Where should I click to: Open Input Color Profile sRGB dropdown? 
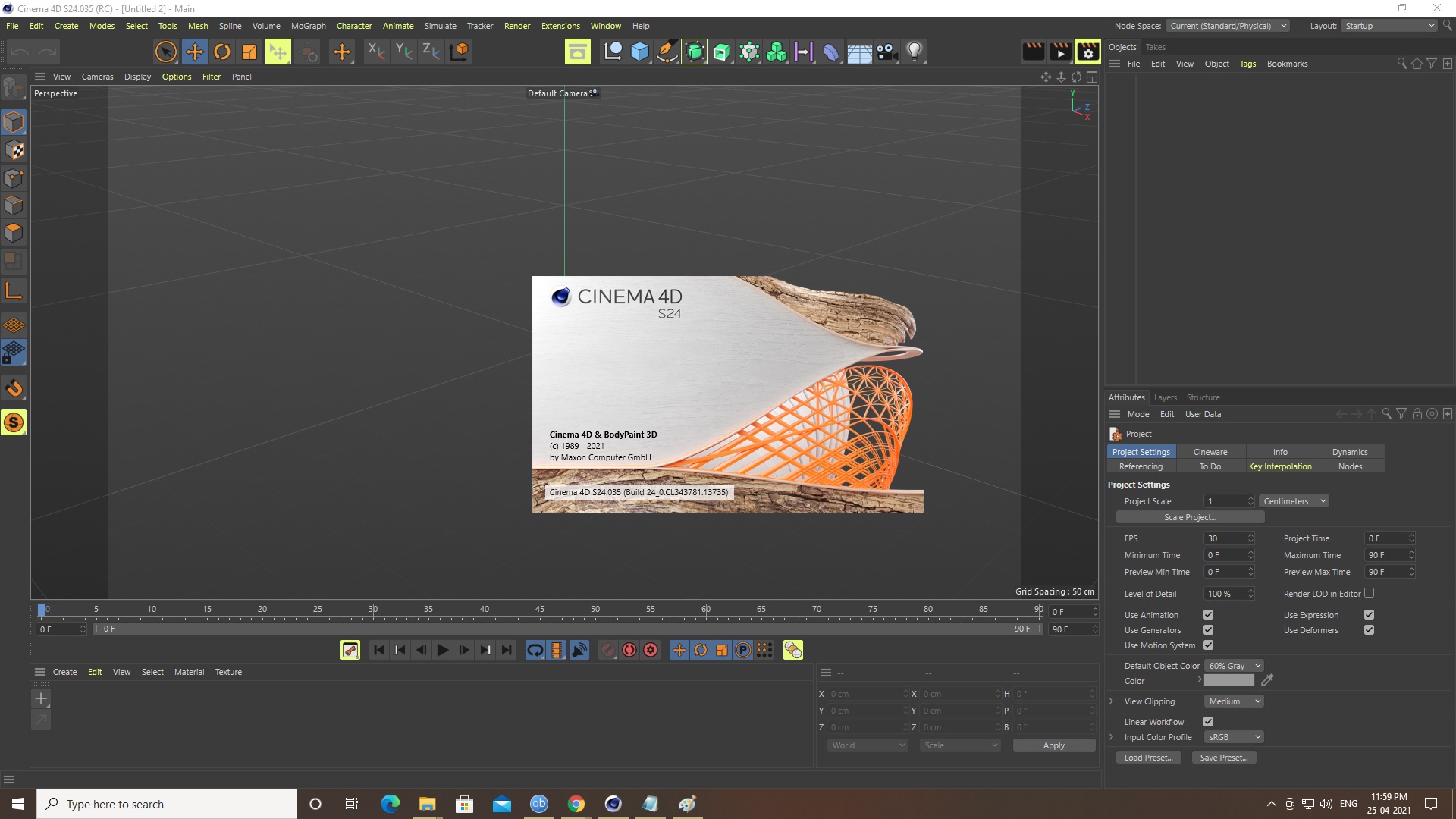coord(1233,737)
